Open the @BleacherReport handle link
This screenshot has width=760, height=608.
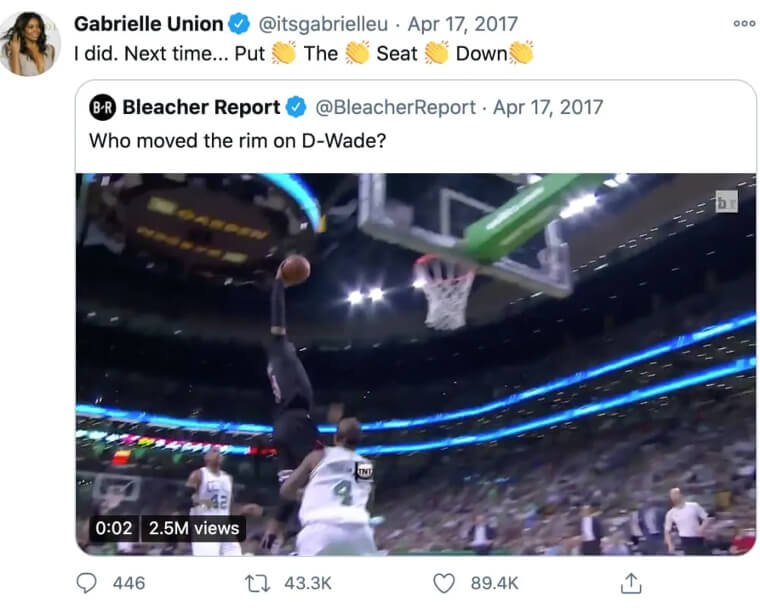pyautogui.click(x=395, y=107)
